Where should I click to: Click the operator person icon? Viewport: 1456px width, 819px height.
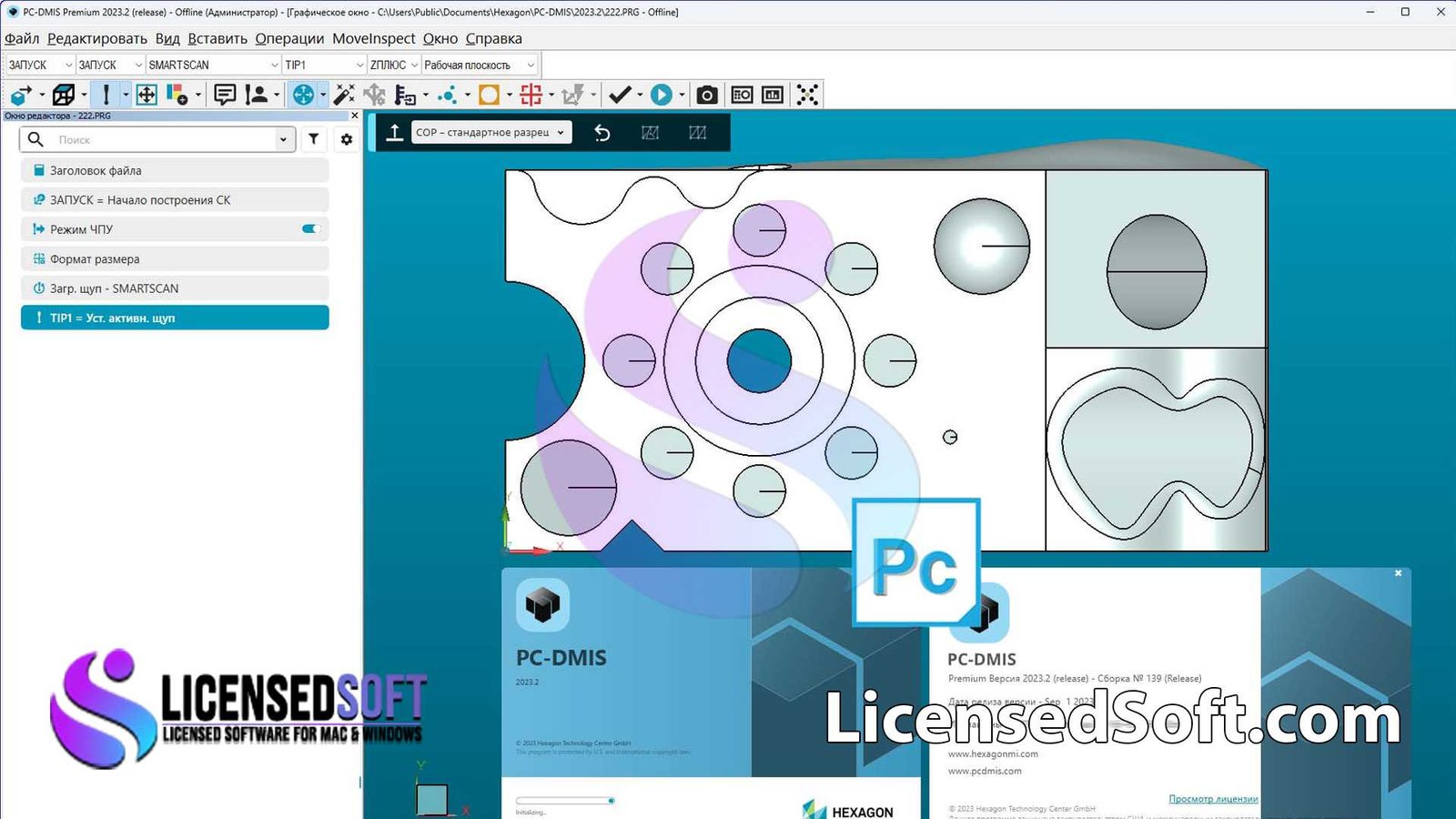click(257, 95)
